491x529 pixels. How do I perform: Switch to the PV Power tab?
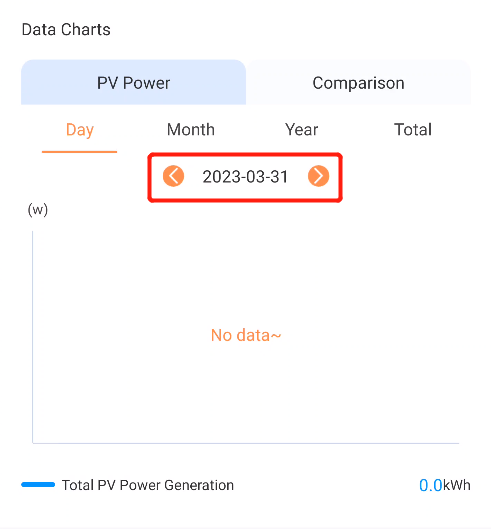(133, 82)
